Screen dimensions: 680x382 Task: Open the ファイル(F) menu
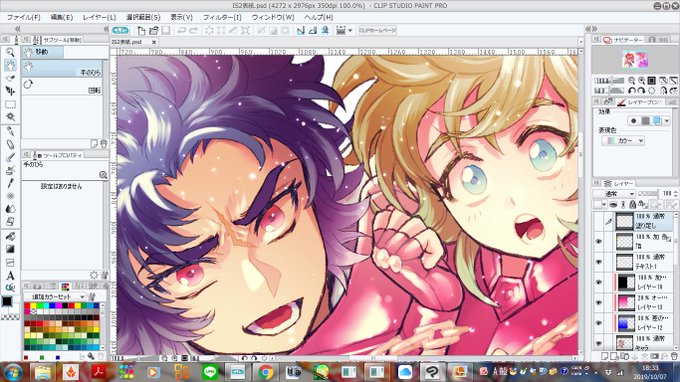(x=23, y=17)
